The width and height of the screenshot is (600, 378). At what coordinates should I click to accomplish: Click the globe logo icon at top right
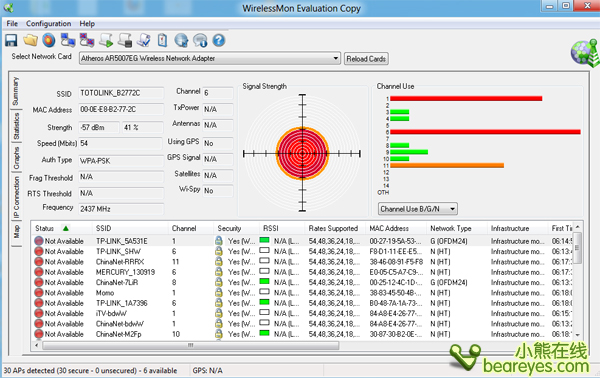point(585,53)
